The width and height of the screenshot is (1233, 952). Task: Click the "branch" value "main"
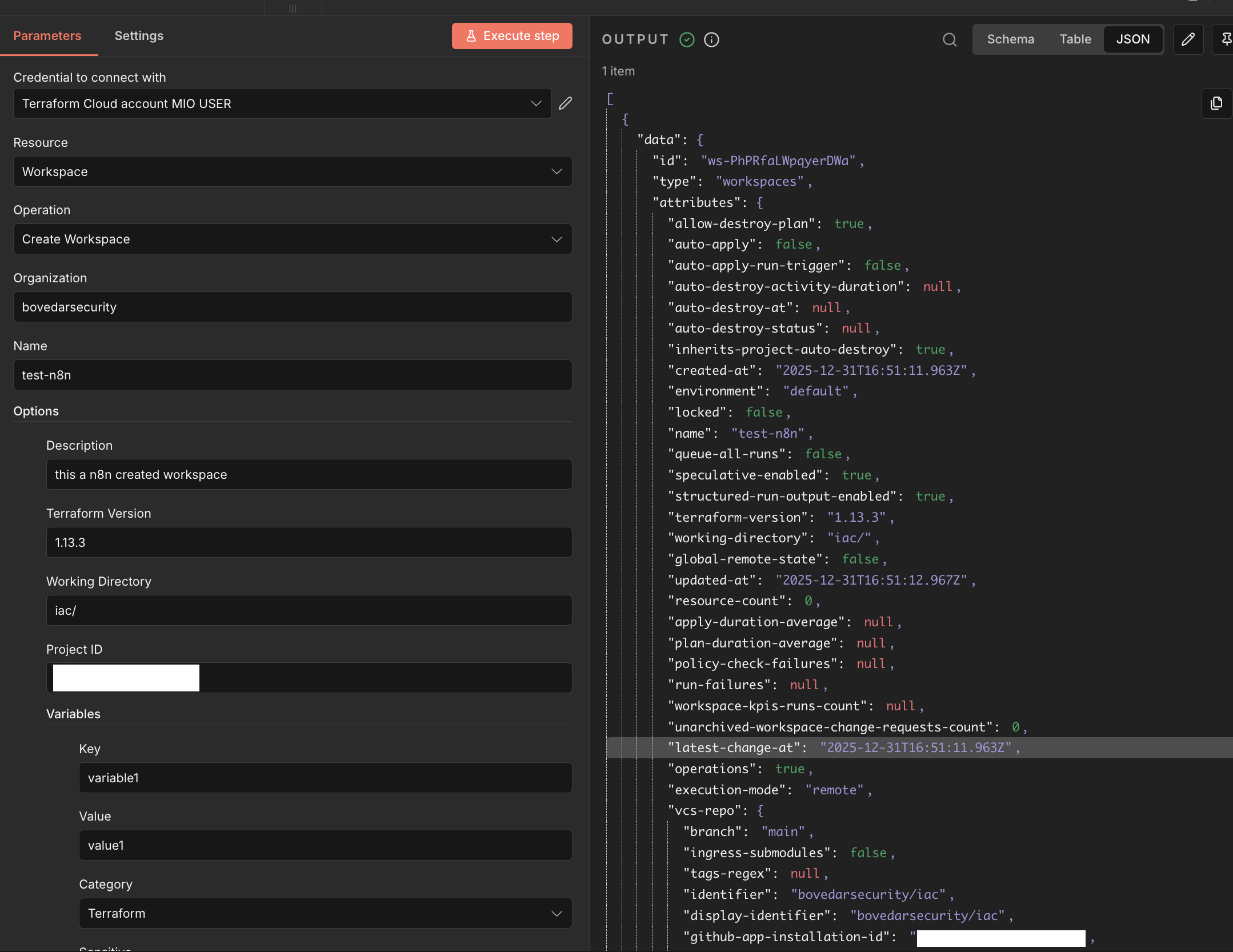[783, 831]
